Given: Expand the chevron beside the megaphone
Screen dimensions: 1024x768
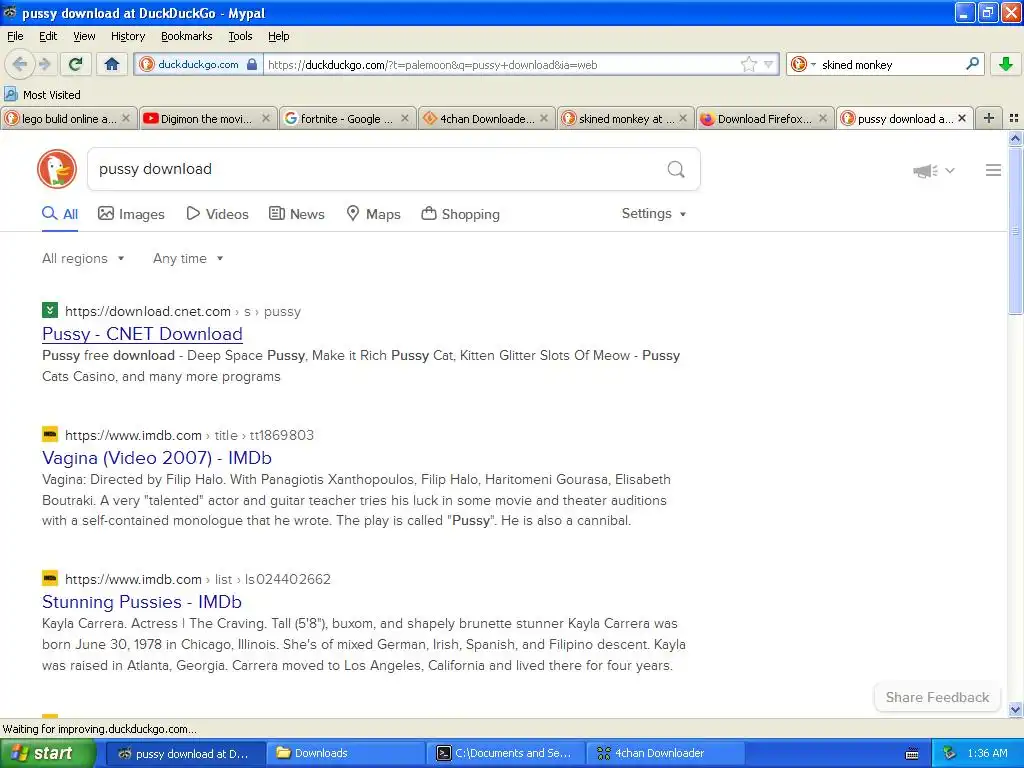Looking at the screenshot, I should (x=950, y=171).
